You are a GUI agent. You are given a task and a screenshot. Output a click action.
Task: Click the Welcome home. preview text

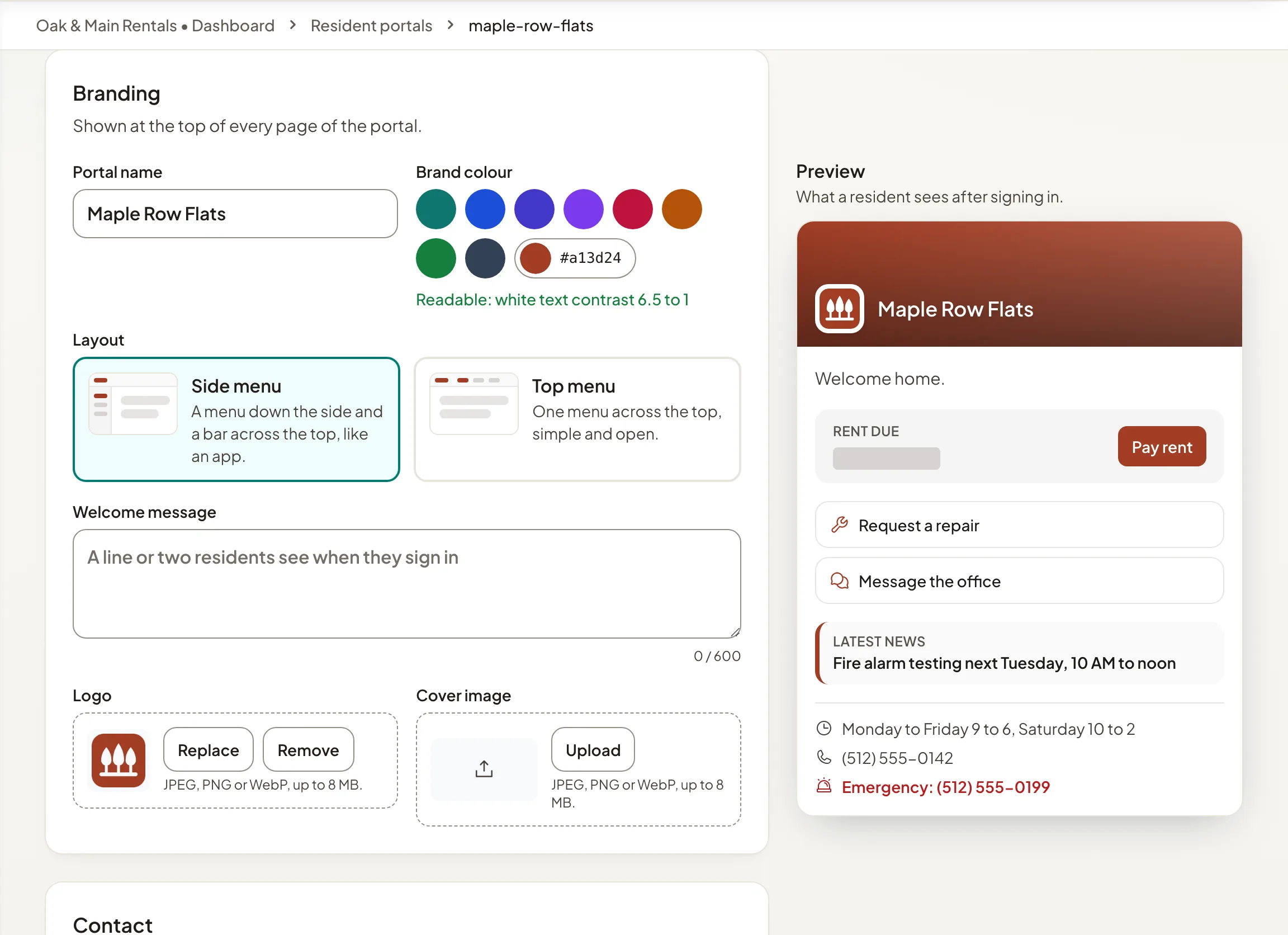[x=880, y=379]
